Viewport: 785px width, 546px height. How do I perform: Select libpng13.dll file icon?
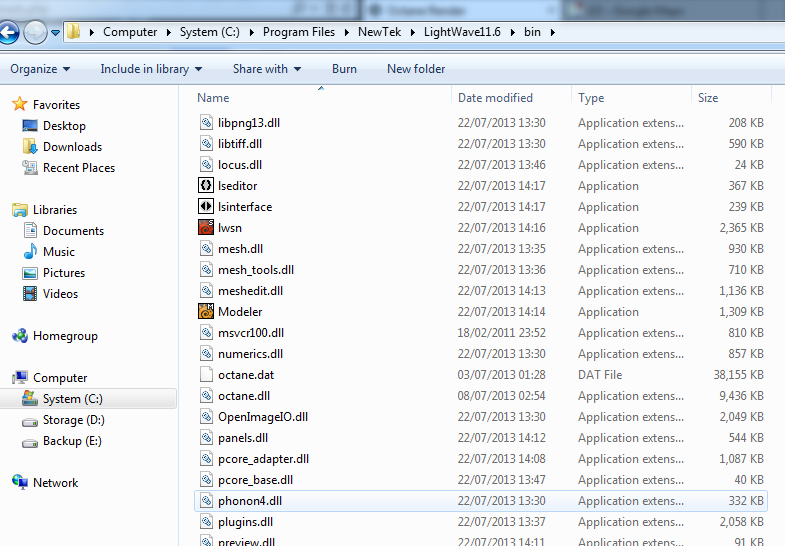click(206, 122)
